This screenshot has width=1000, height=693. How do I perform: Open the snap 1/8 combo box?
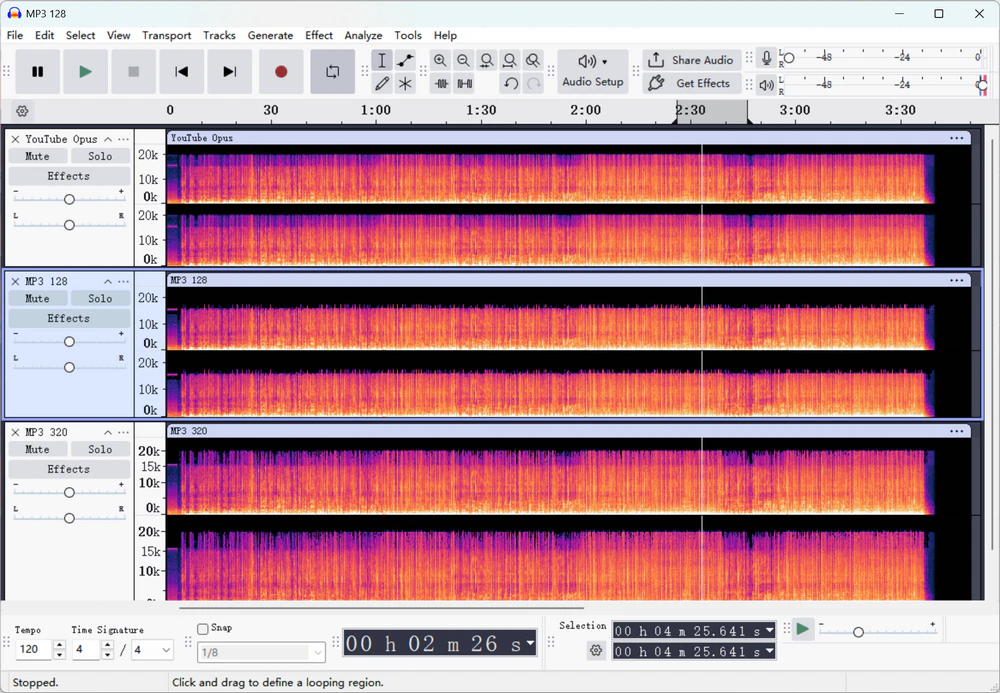(x=261, y=652)
